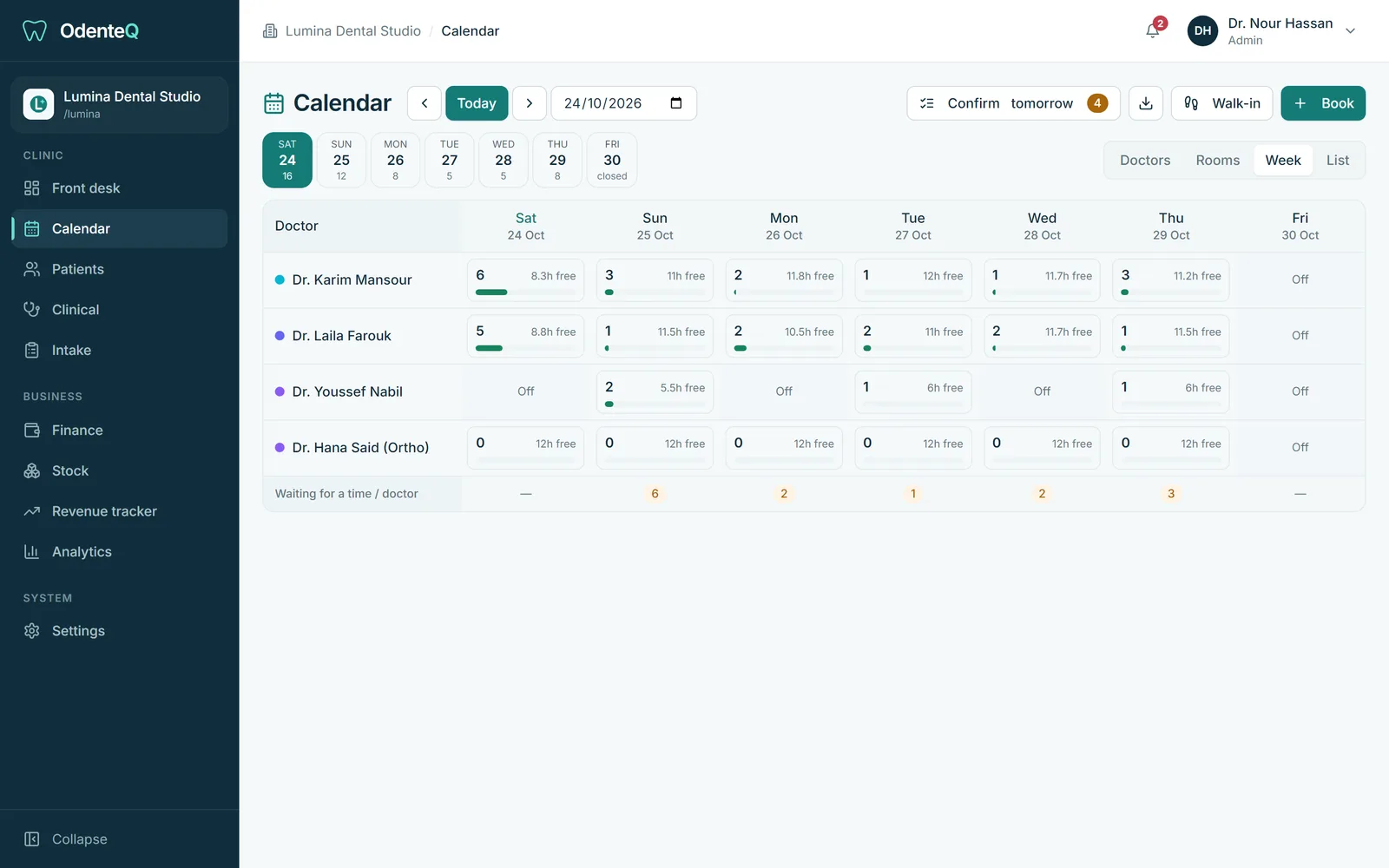Switch to List view tab
Screen dimensions: 1389x868
pos(1338,161)
